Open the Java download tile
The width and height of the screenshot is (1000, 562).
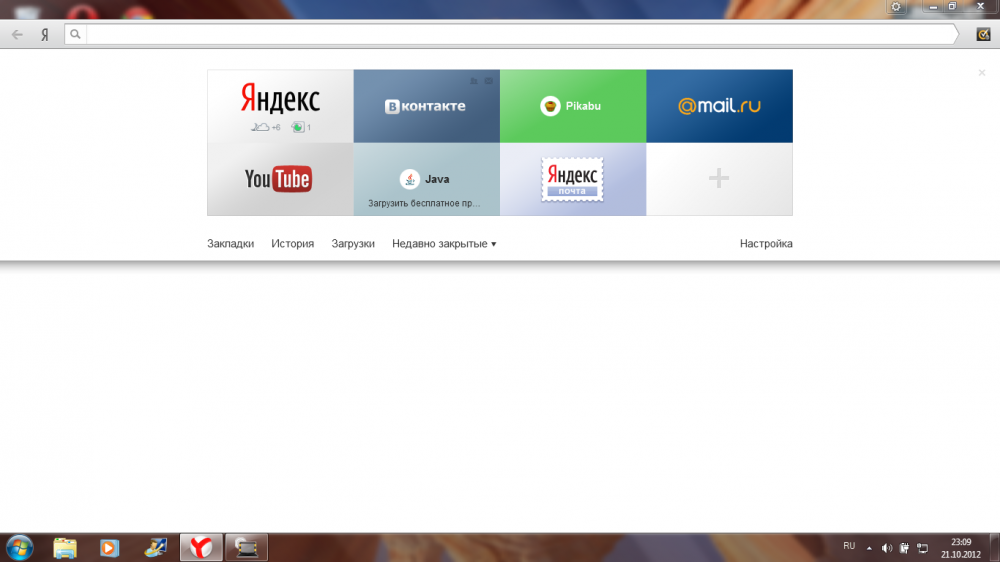click(x=427, y=179)
